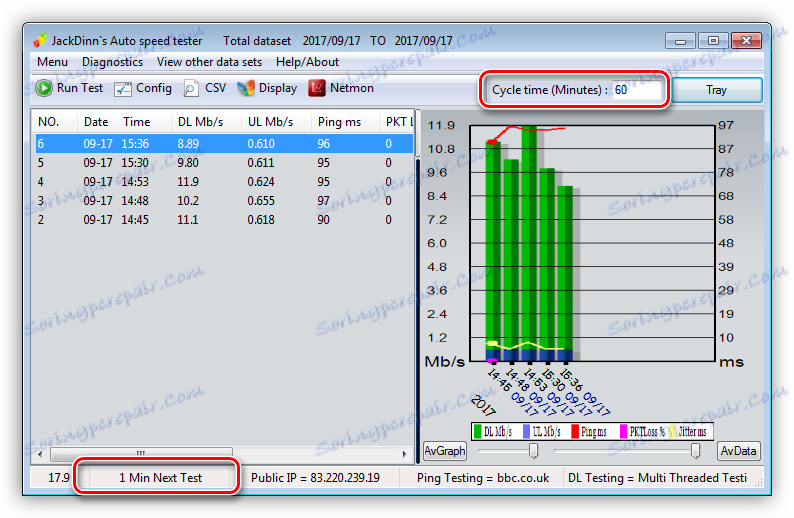The image size is (794, 518).
Task: Adjust the slider next to AvGraph
Action: tap(533, 450)
